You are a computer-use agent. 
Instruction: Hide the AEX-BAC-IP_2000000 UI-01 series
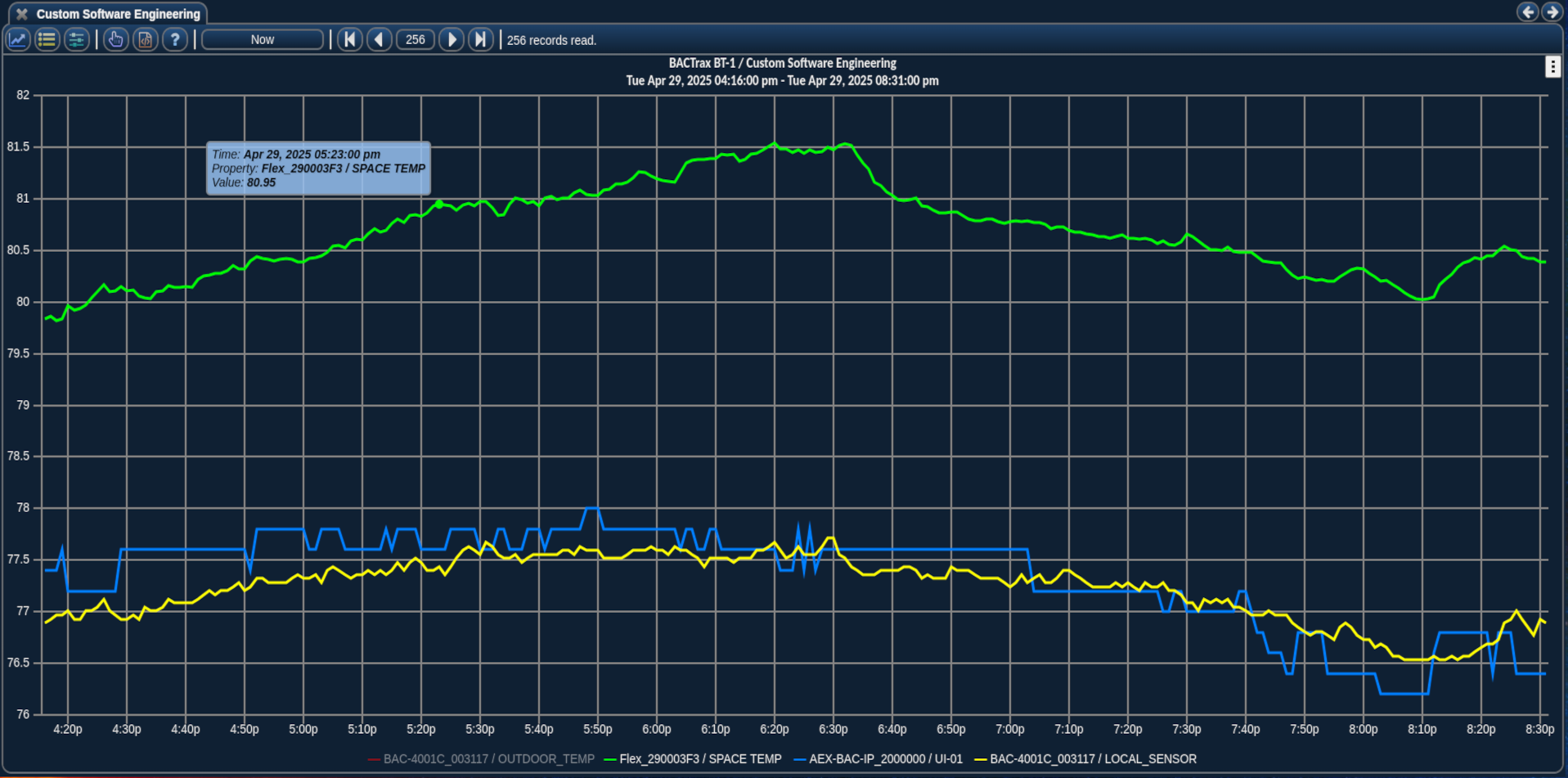point(885,759)
